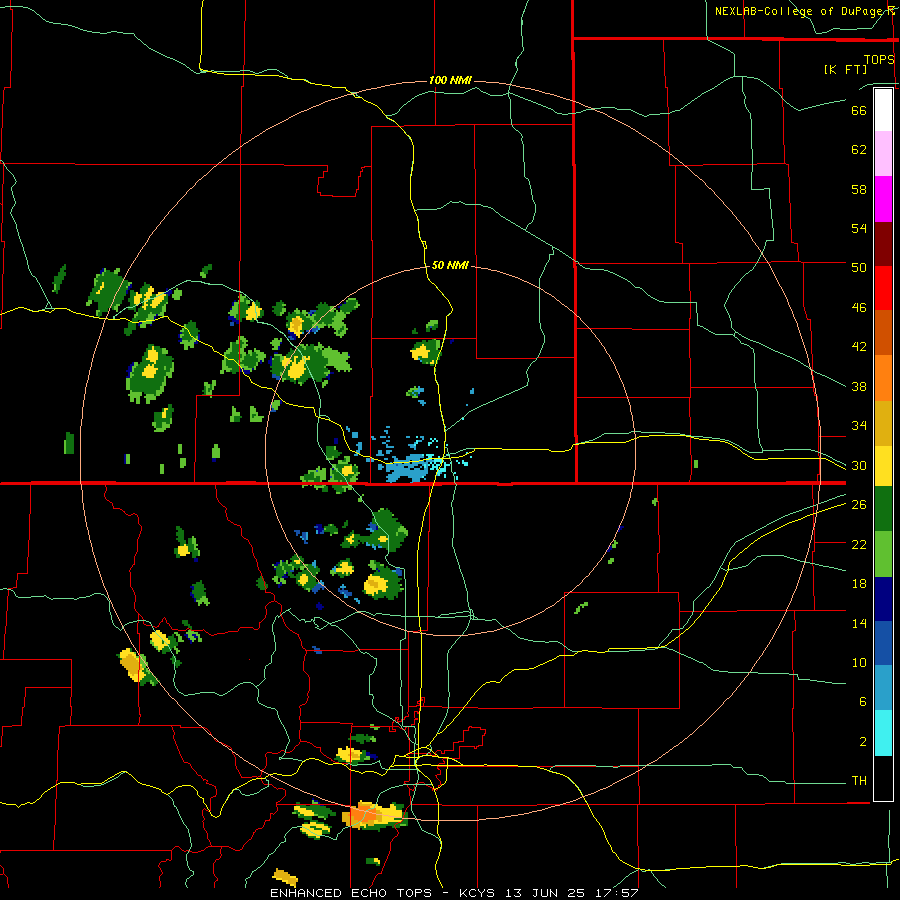This screenshot has width=900, height=900.
Task: Click the "26" scale label
Action: (859, 505)
